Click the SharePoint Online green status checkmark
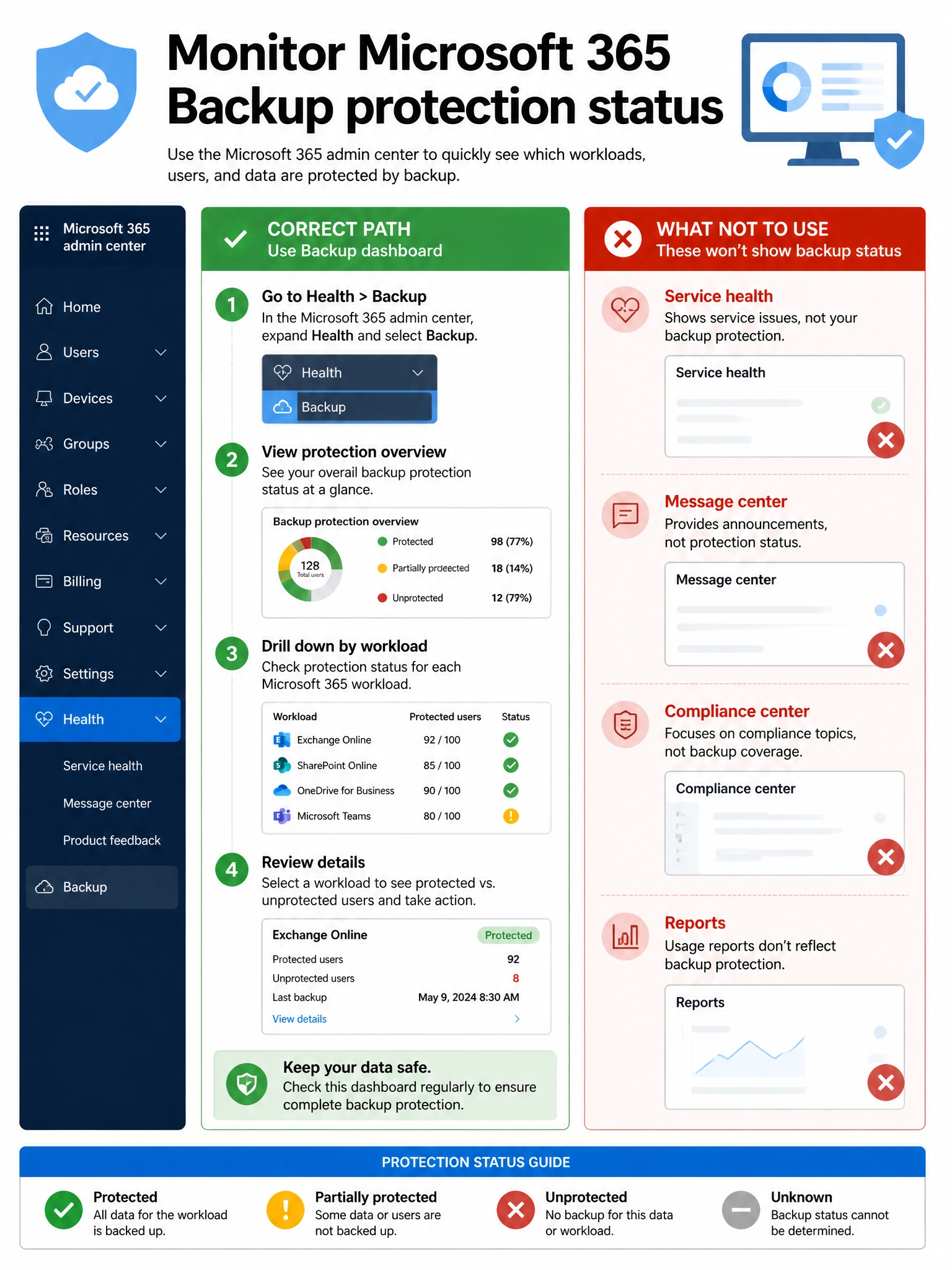952x1270 pixels. tap(511, 765)
